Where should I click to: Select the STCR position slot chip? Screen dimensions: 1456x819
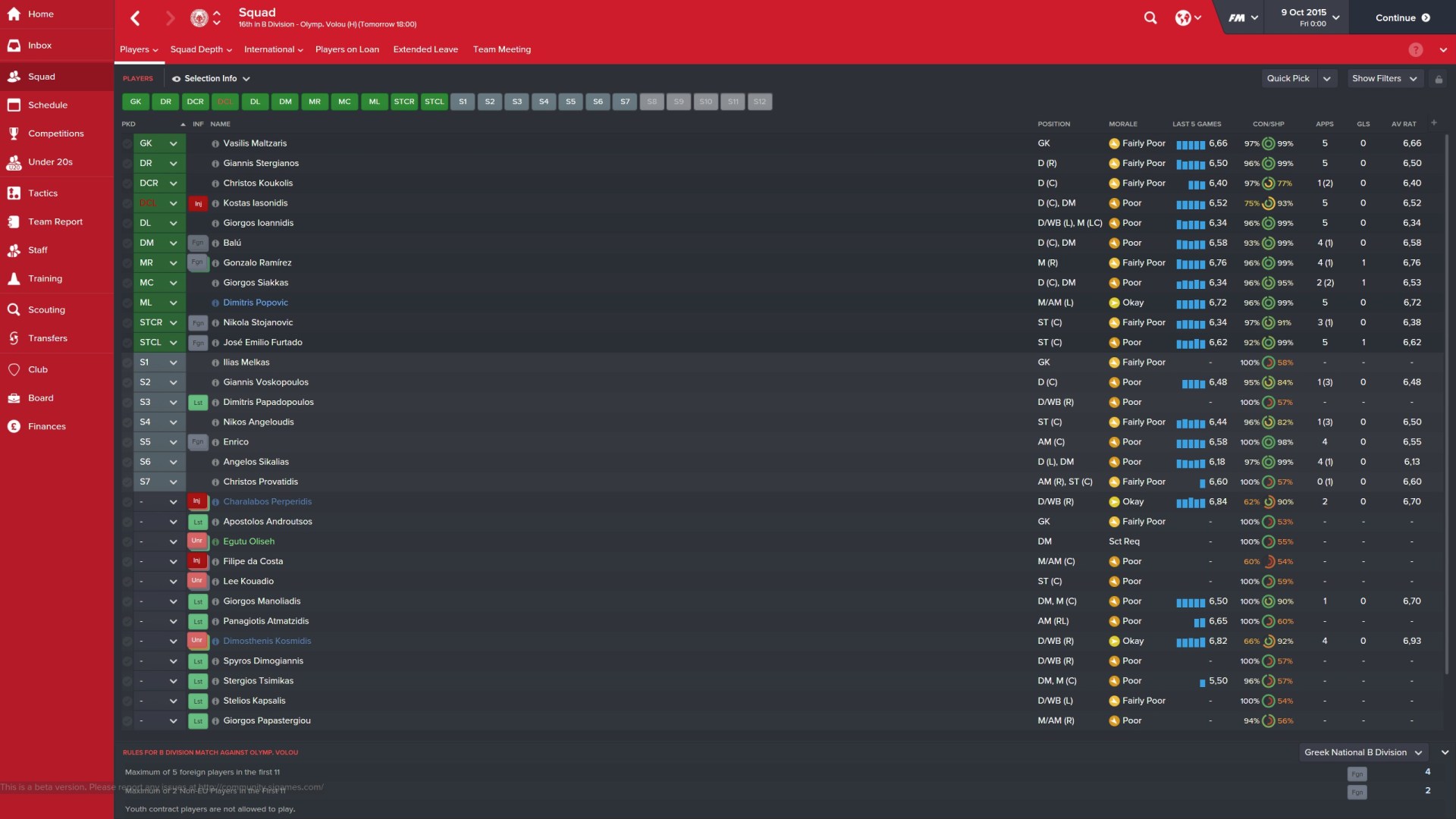click(404, 102)
